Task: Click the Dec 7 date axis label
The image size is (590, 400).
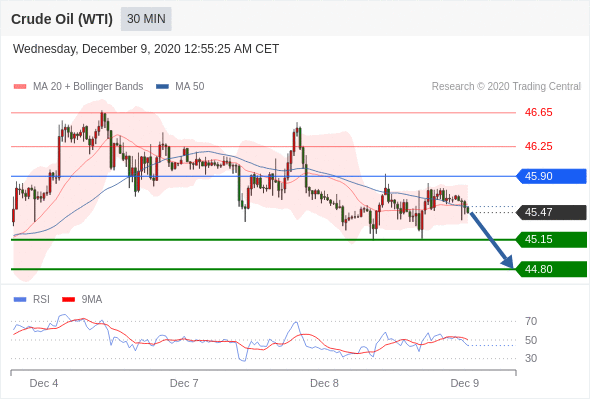Action: pos(184,383)
